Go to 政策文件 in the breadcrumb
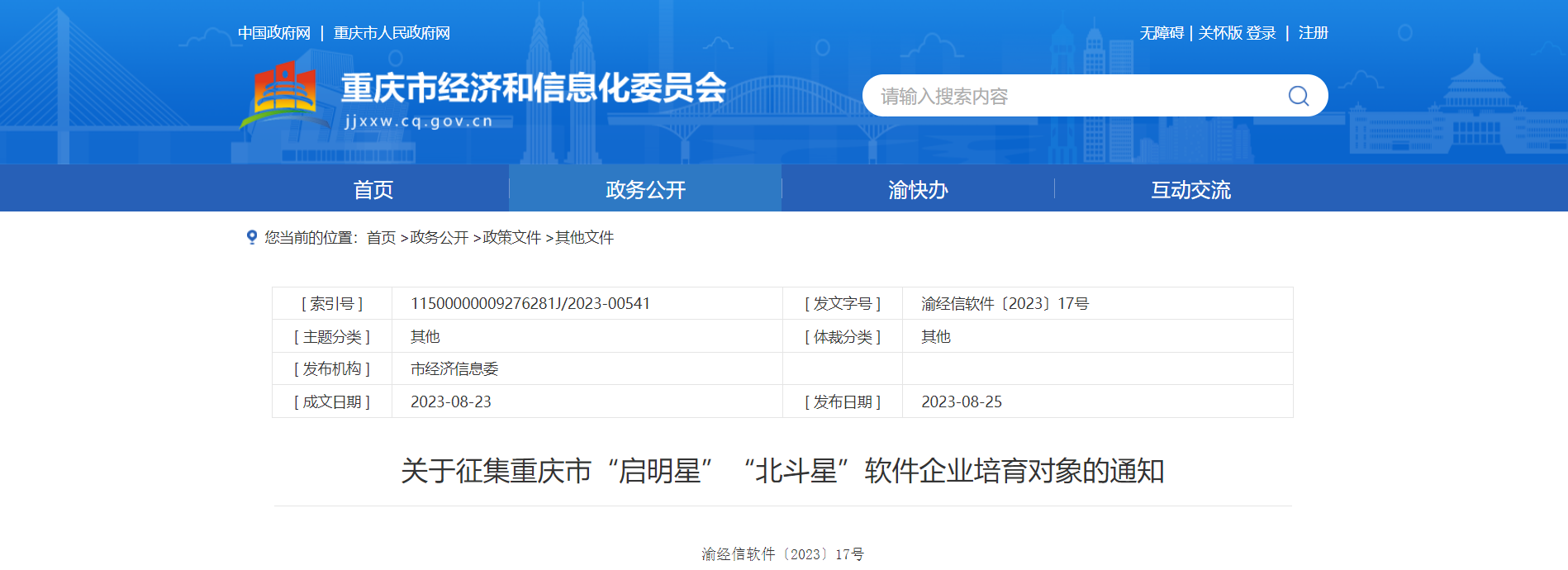Viewport: 1568px width, 570px height. click(x=511, y=238)
